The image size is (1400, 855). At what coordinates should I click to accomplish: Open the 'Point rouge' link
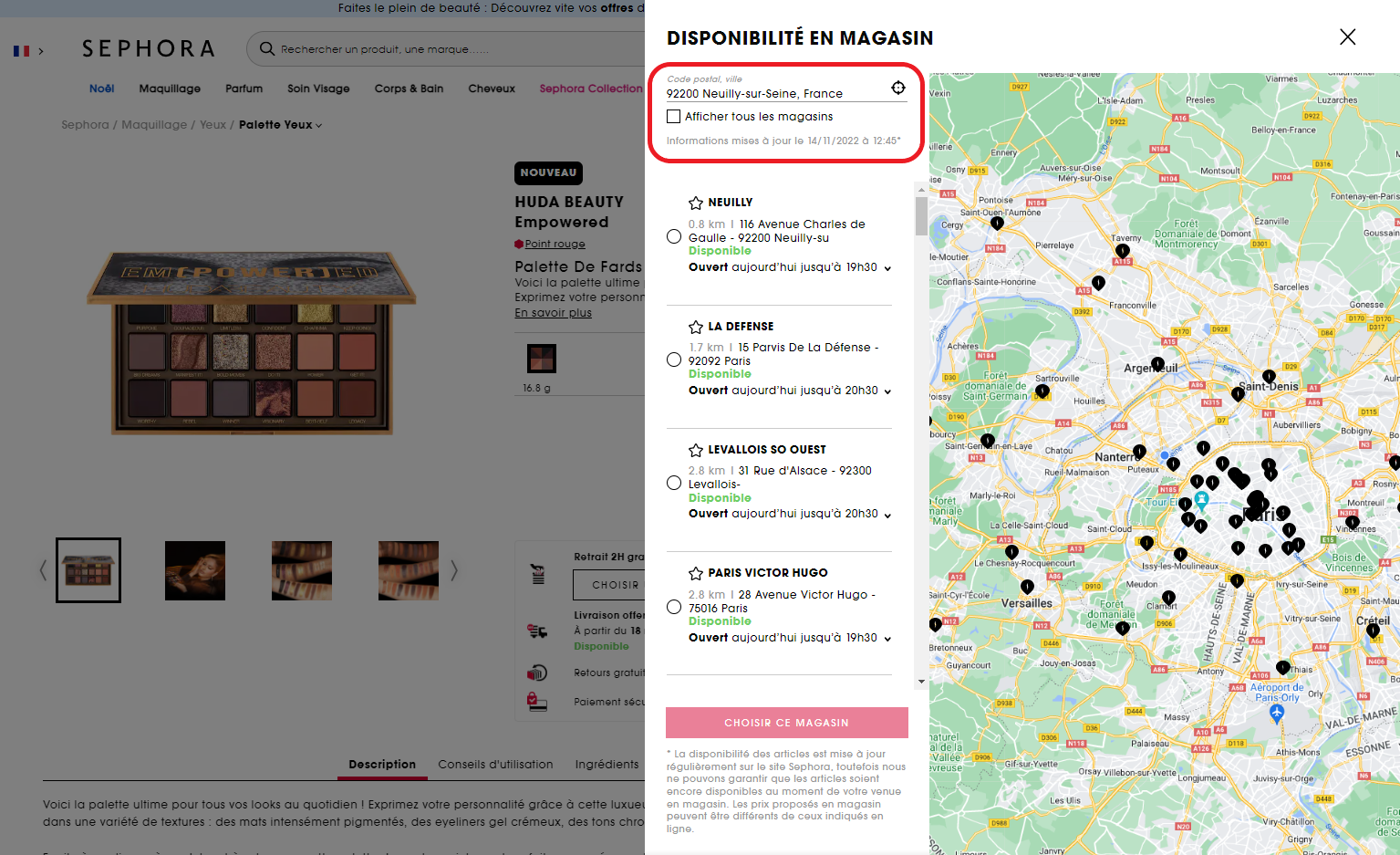click(555, 244)
